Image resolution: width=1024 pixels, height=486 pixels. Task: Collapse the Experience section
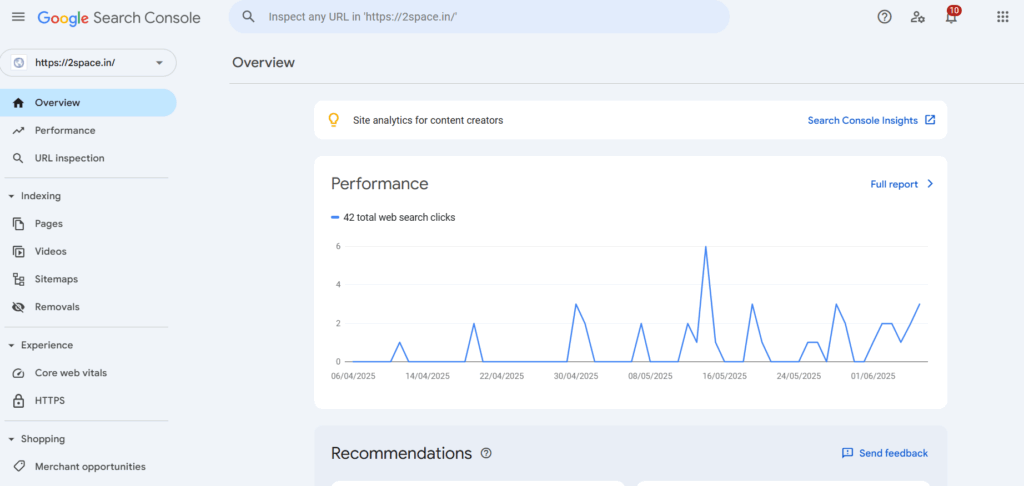pos(11,345)
